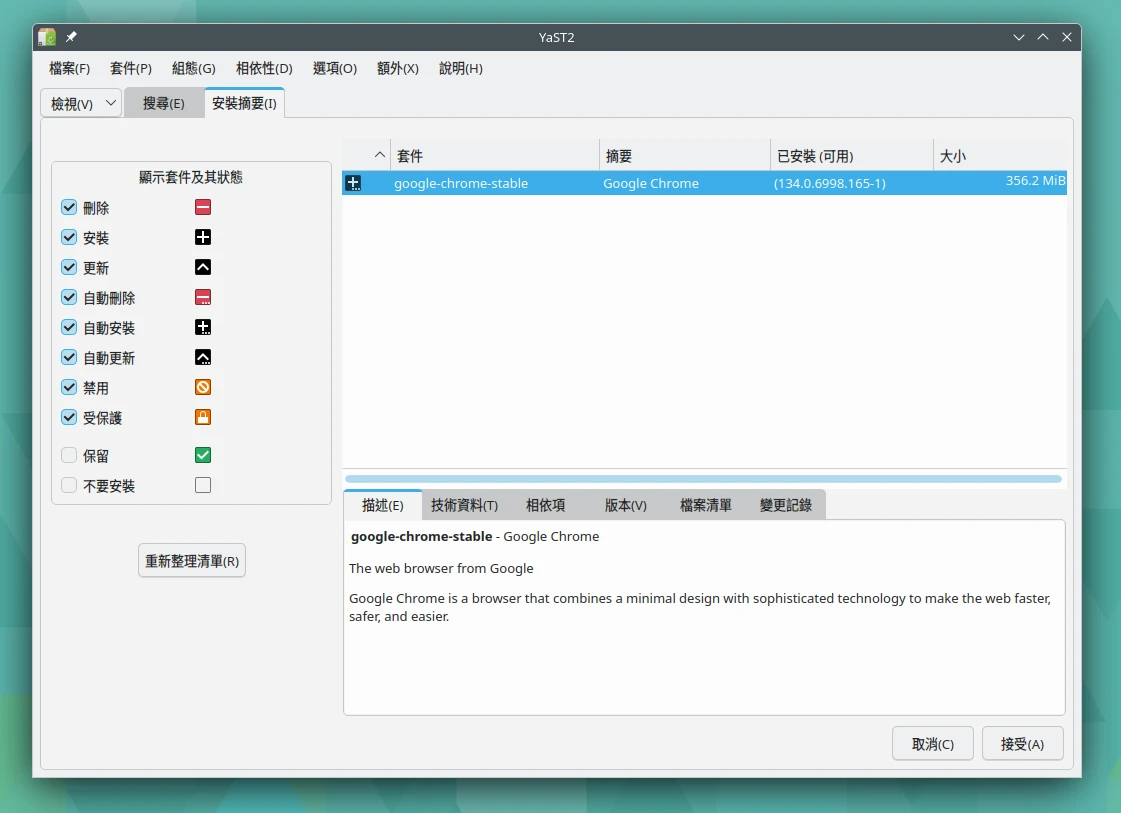Click the install status icon of google-chrome-stable
This screenshot has height=813, width=1121.
[353, 183]
